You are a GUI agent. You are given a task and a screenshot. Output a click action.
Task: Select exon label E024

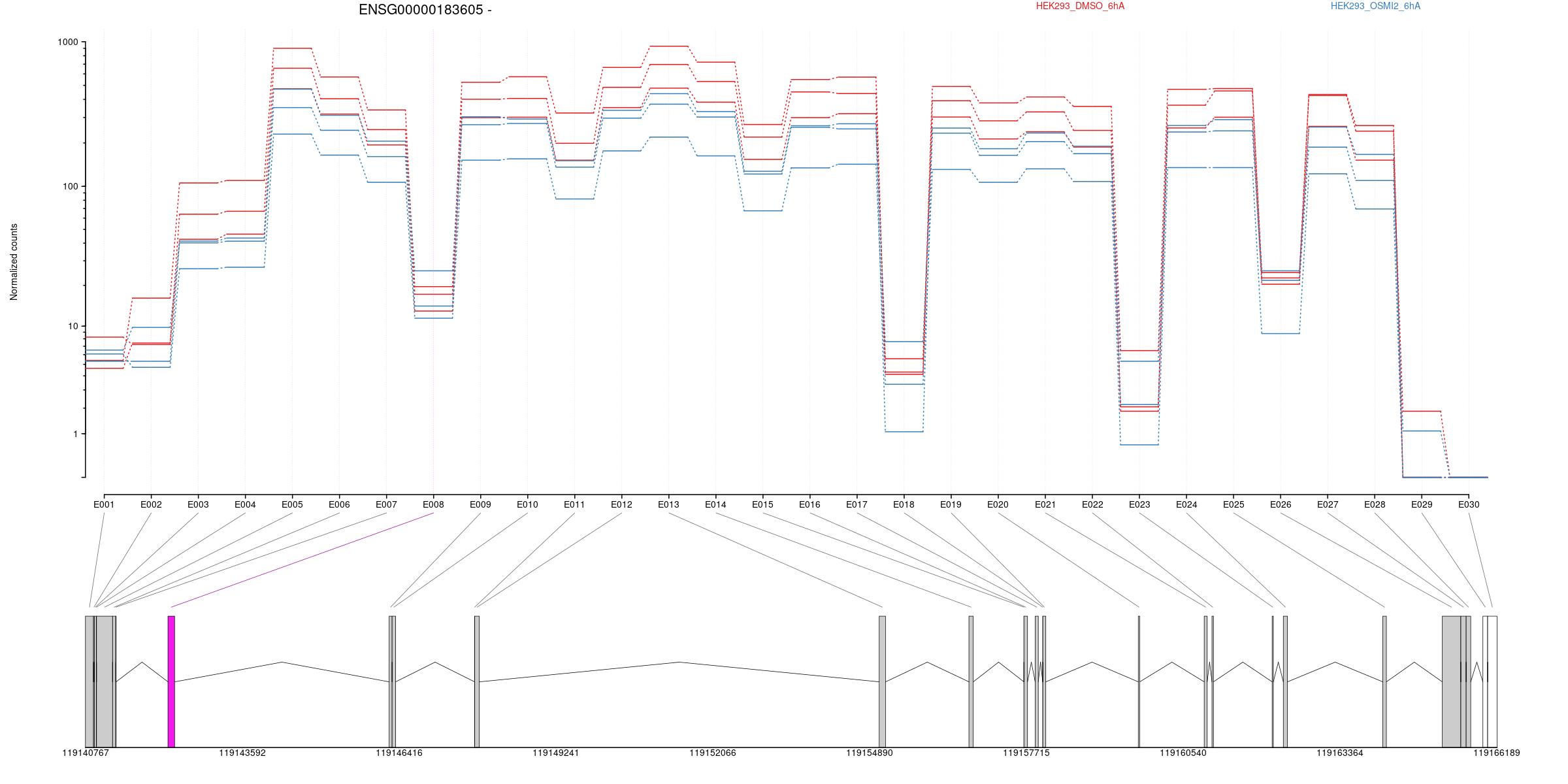click(1186, 504)
